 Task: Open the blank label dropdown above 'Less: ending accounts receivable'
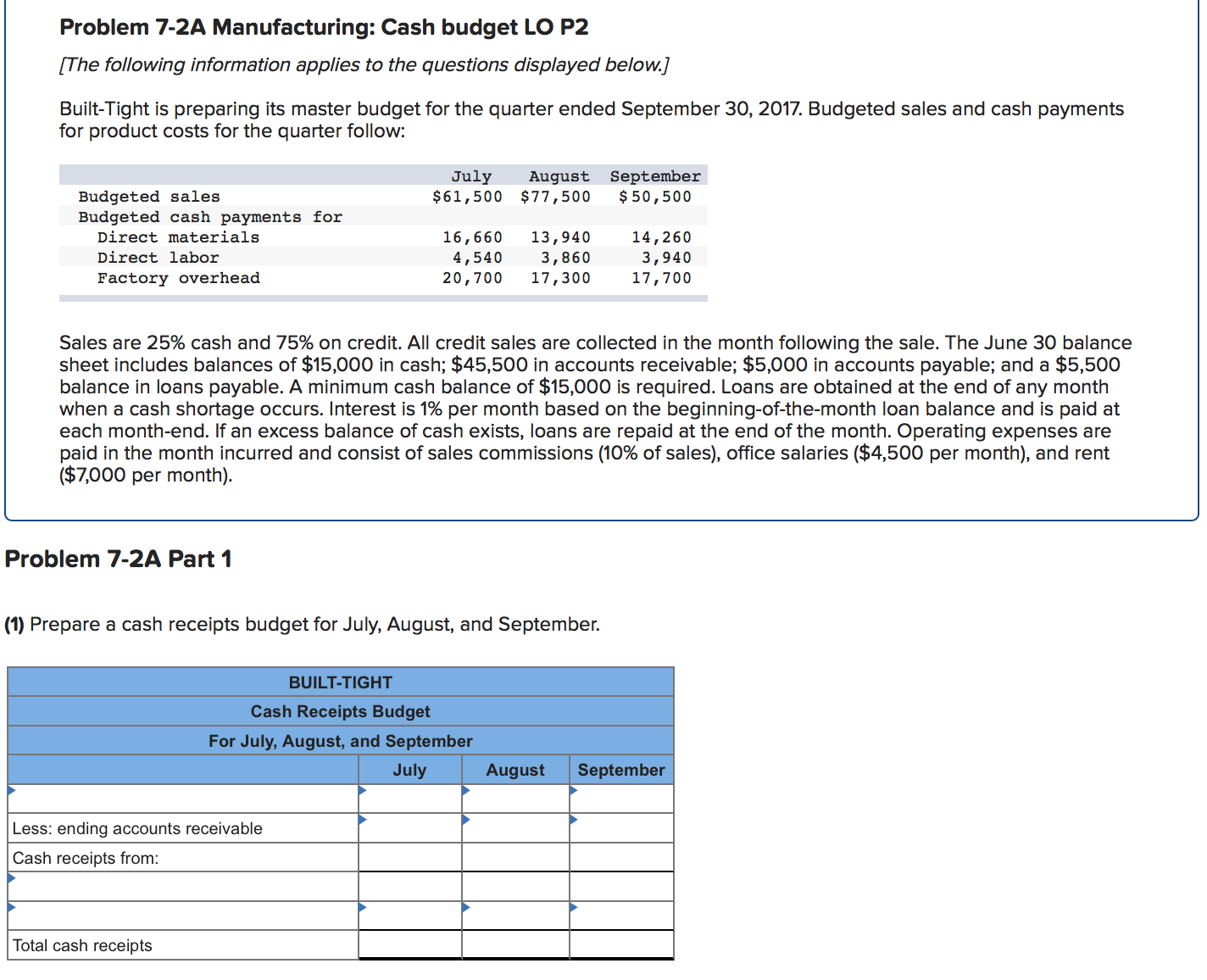pyautogui.click(x=182, y=799)
